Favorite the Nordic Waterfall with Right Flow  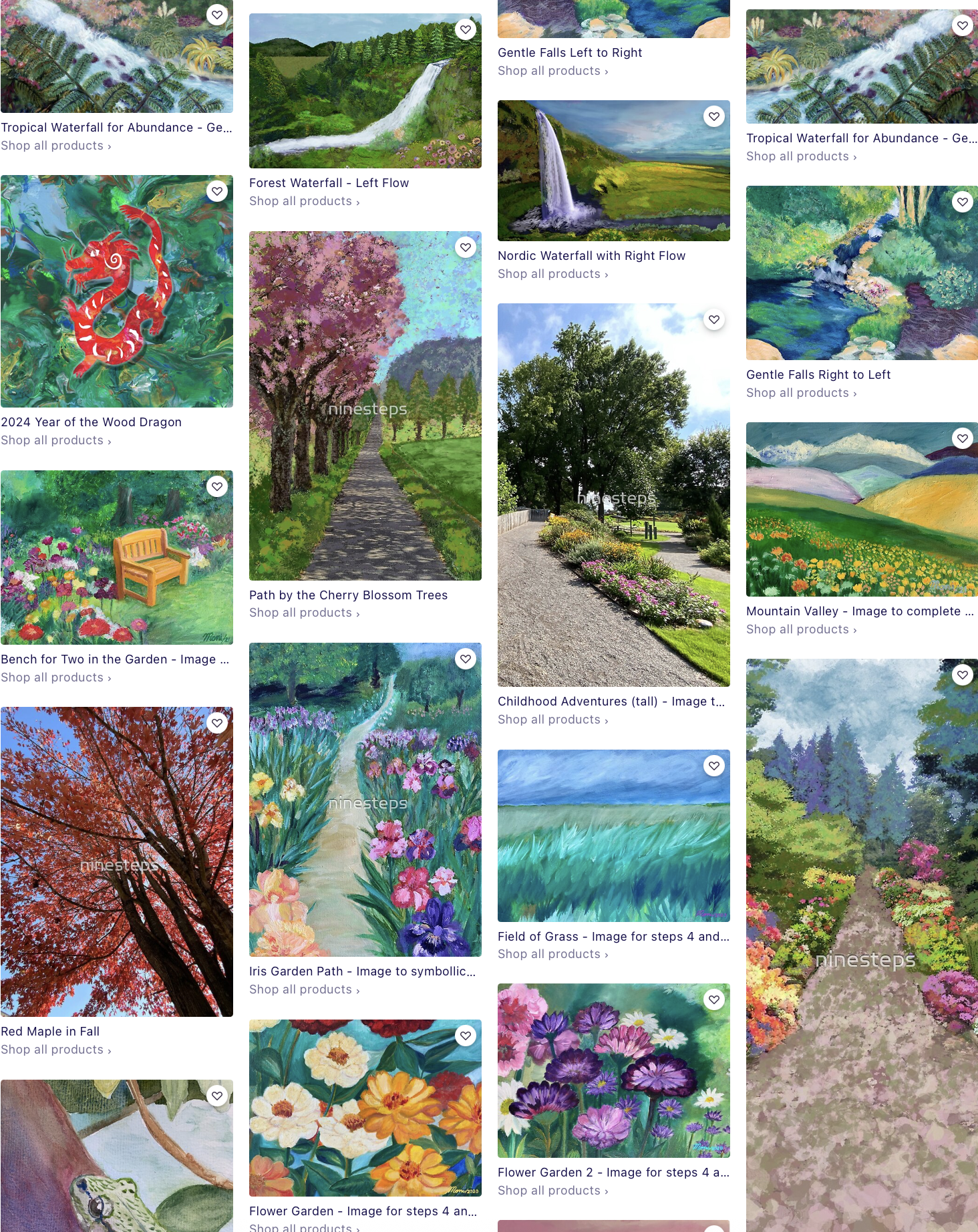tap(714, 117)
